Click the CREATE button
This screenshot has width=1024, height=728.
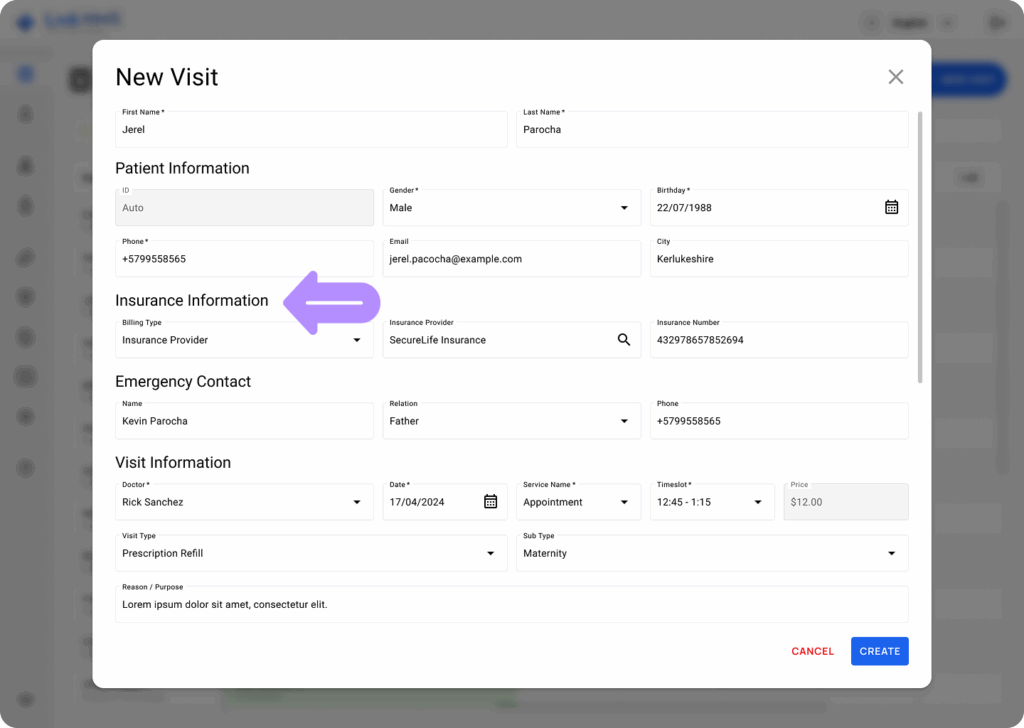coord(879,651)
